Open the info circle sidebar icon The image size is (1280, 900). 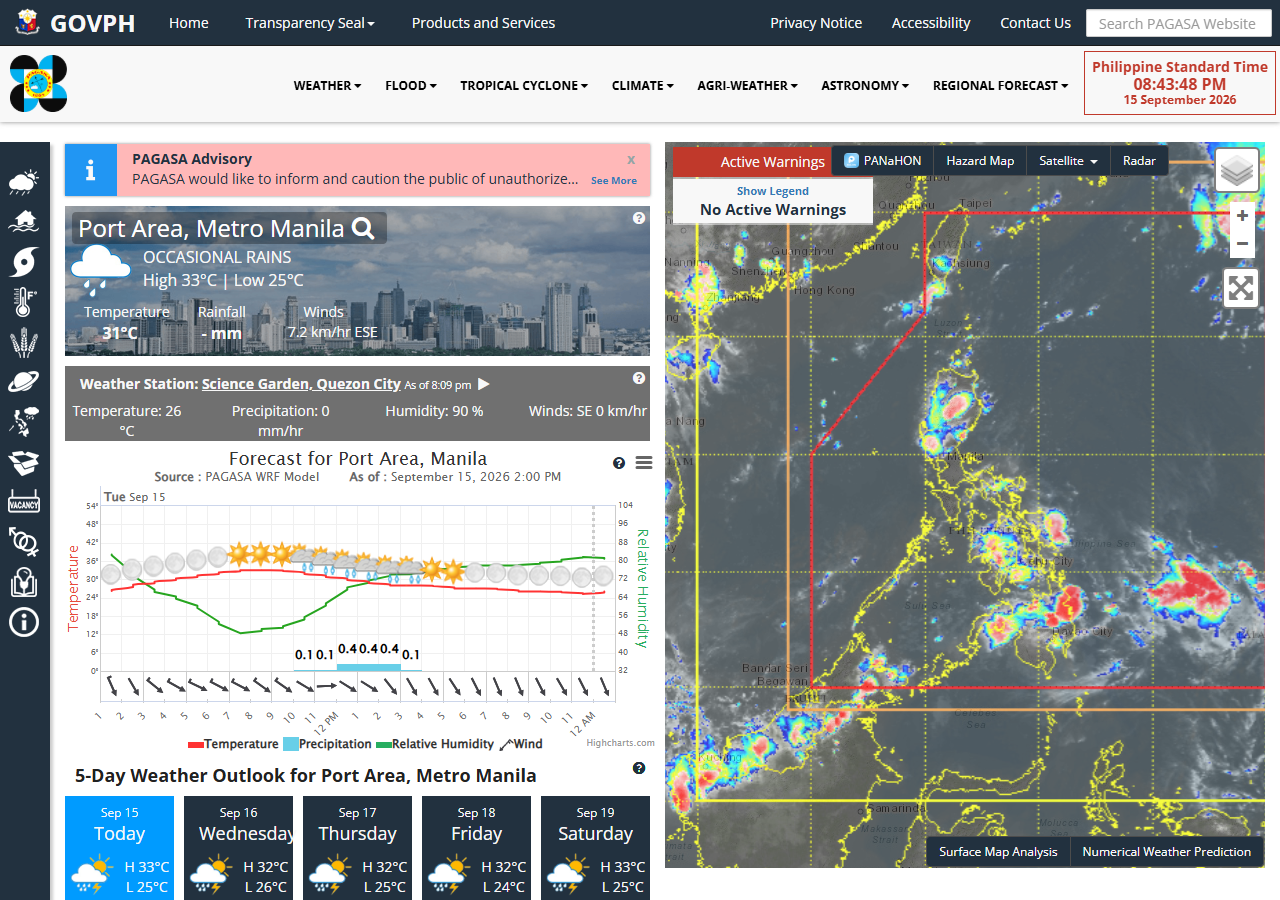(x=24, y=623)
